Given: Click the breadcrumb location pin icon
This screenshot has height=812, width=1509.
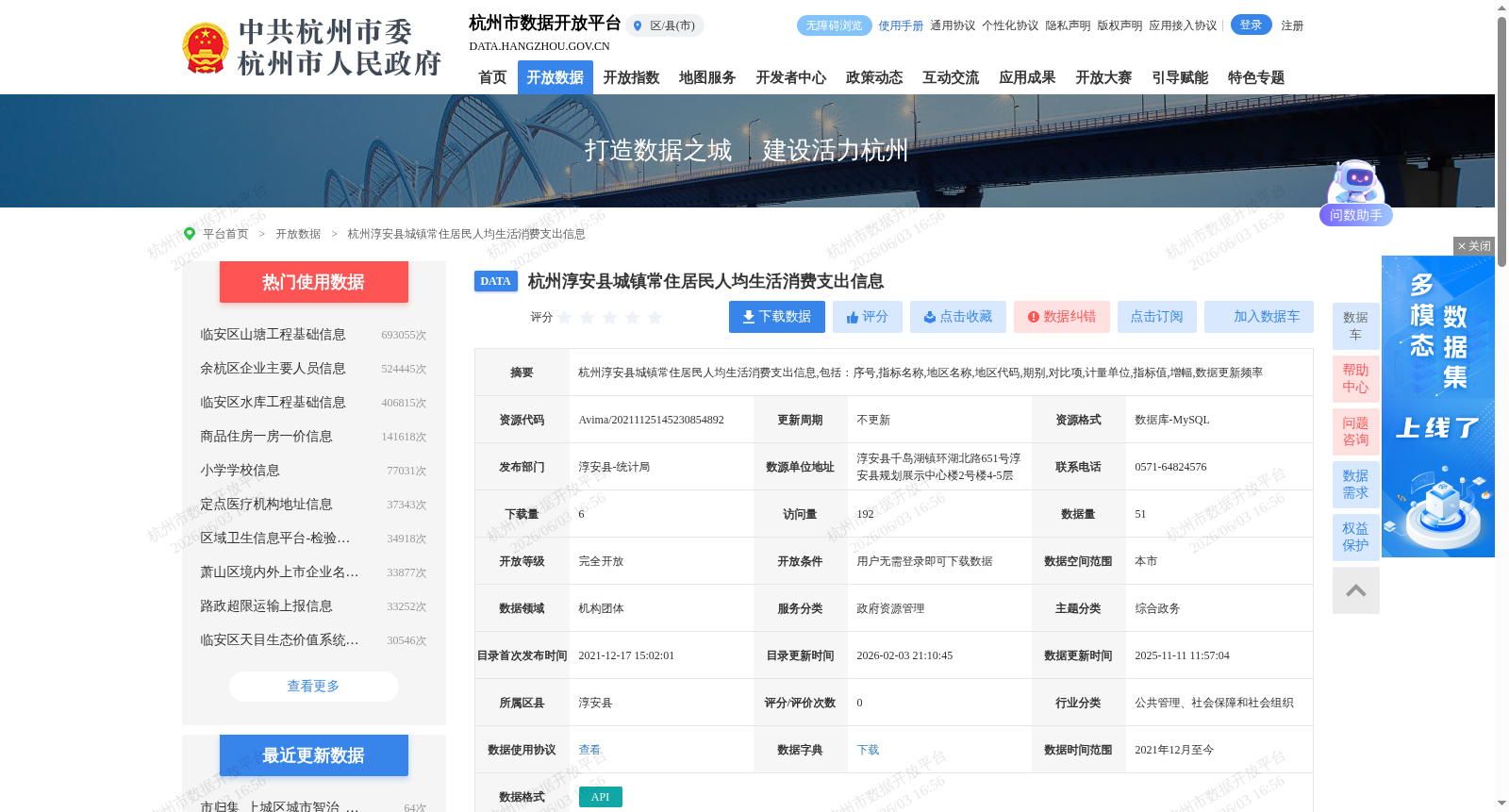Looking at the screenshot, I should coord(190,234).
